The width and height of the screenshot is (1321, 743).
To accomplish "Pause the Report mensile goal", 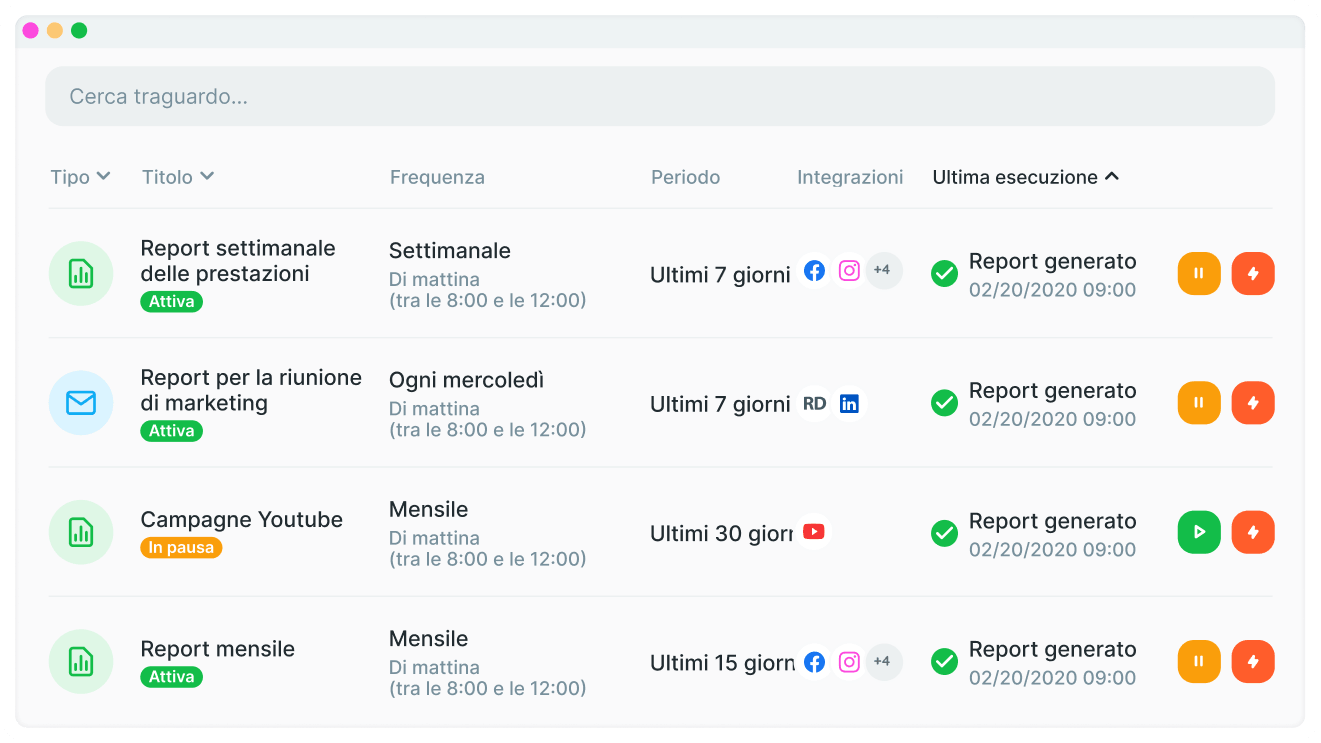I will click(1199, 661).
